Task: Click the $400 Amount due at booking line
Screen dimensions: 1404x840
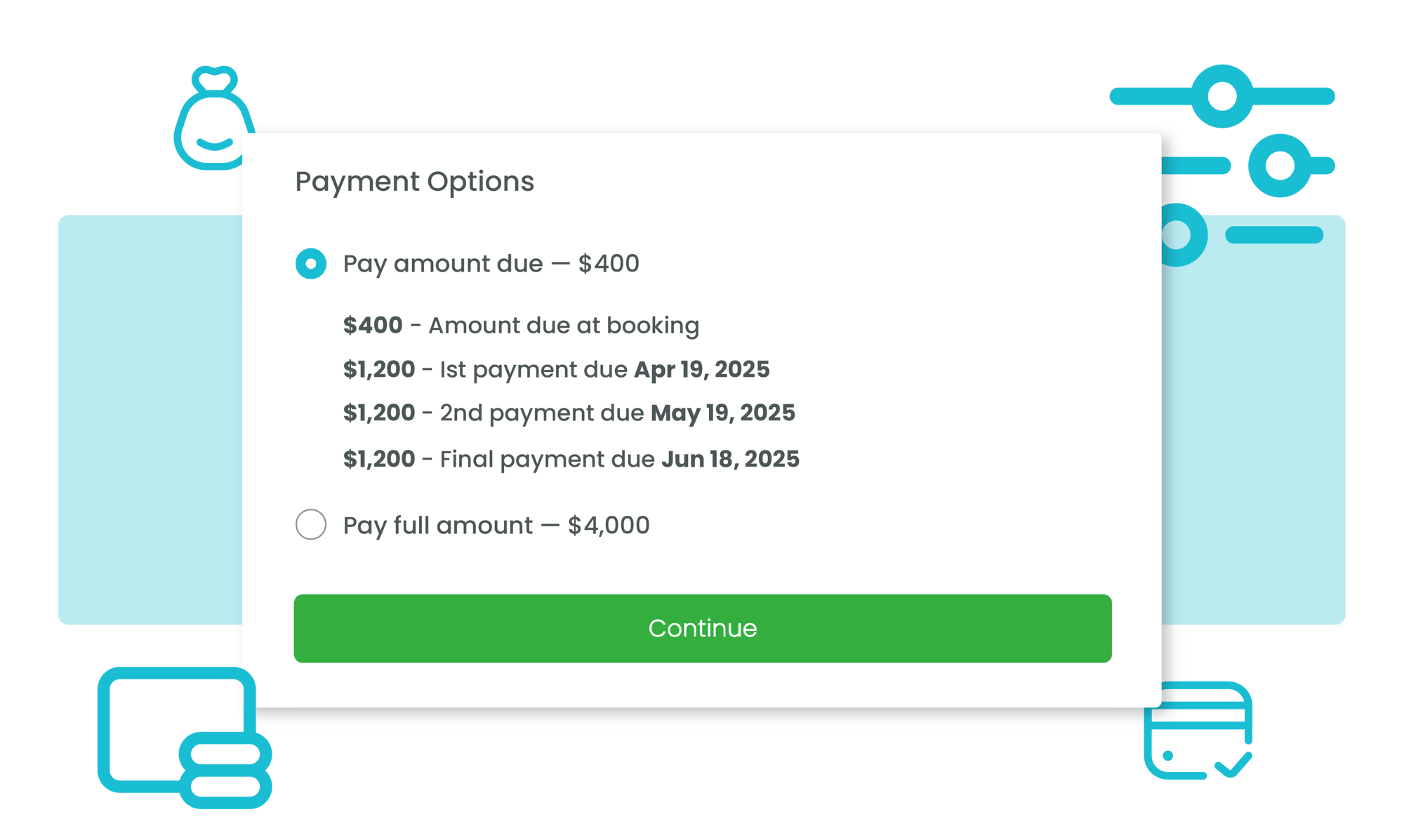Action: 521,326
